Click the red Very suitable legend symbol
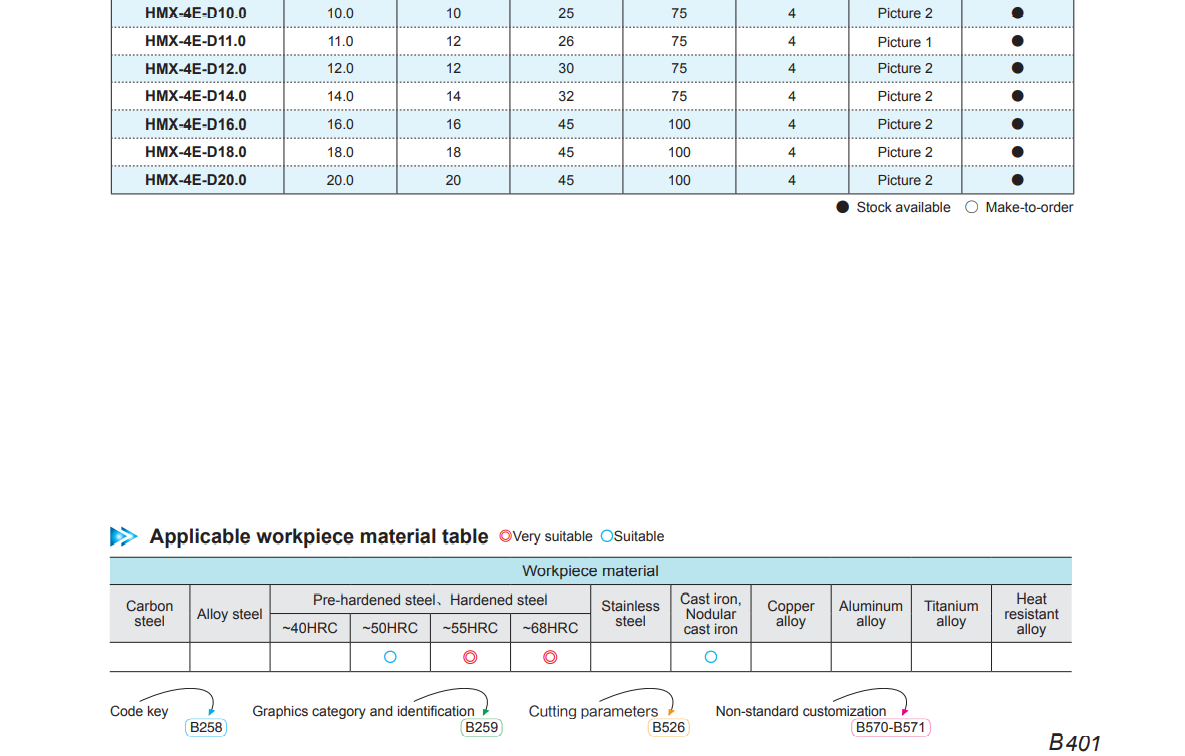 coord(505,536)
